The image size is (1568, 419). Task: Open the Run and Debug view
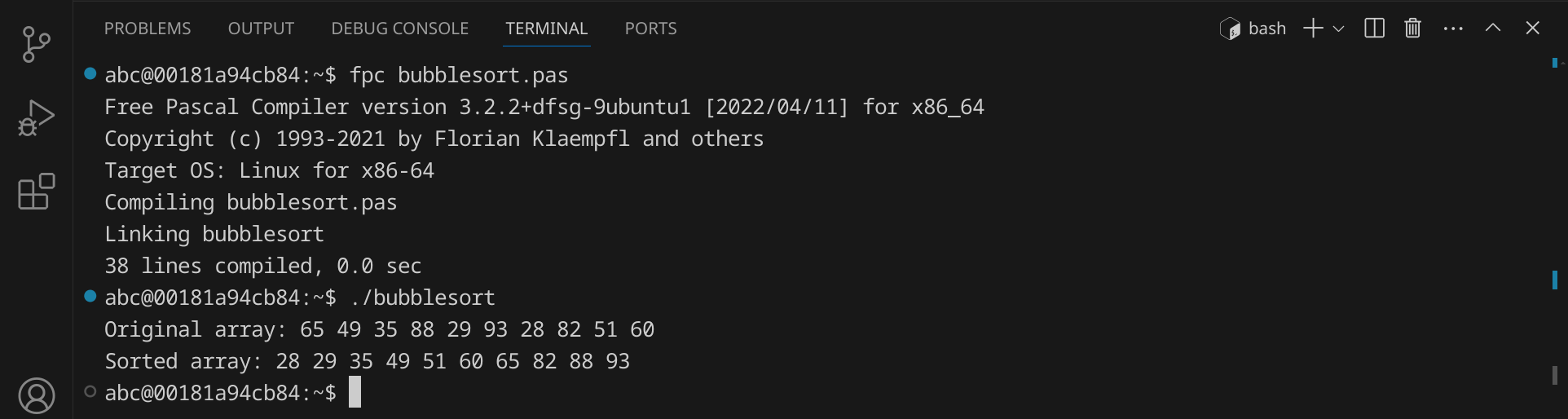click(36, 118)
